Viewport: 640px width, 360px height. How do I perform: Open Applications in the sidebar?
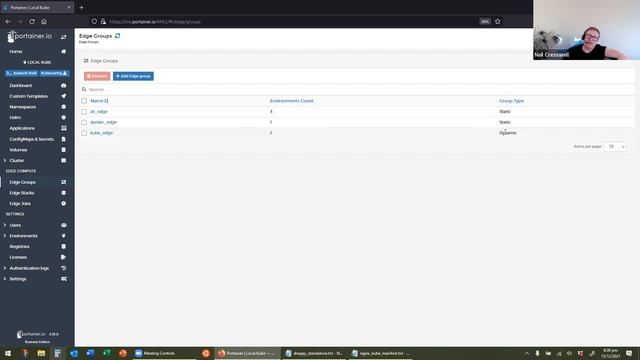pos(22,128)
